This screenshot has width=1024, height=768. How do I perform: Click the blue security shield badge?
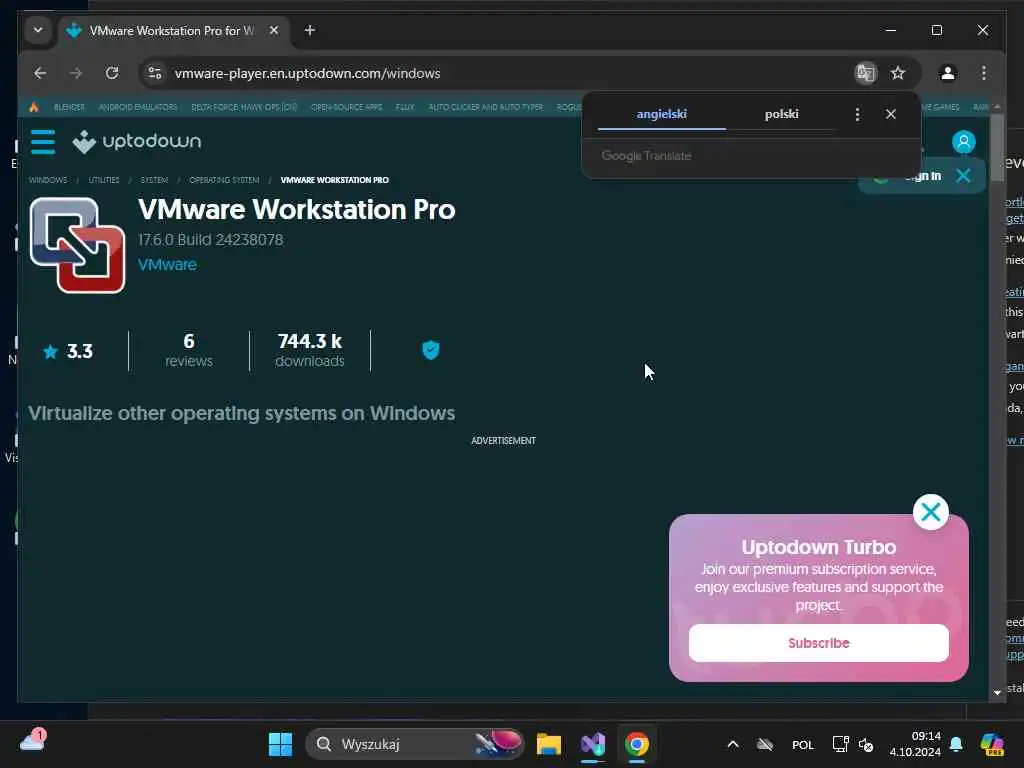[430, 351]
